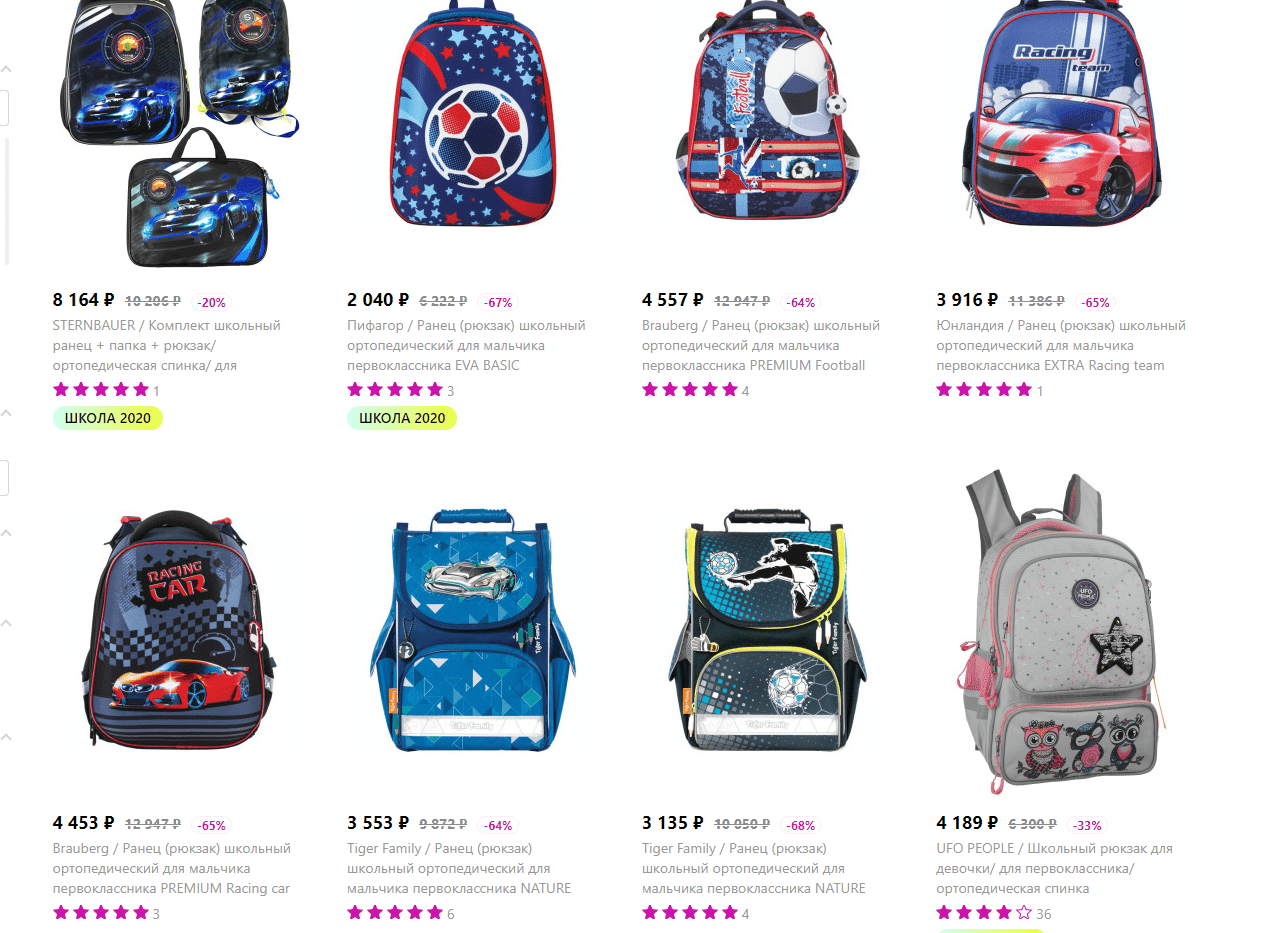Click stars under the Пифагор EVA BASIC backpack
1280x933 pixels.
pos(394,390)
